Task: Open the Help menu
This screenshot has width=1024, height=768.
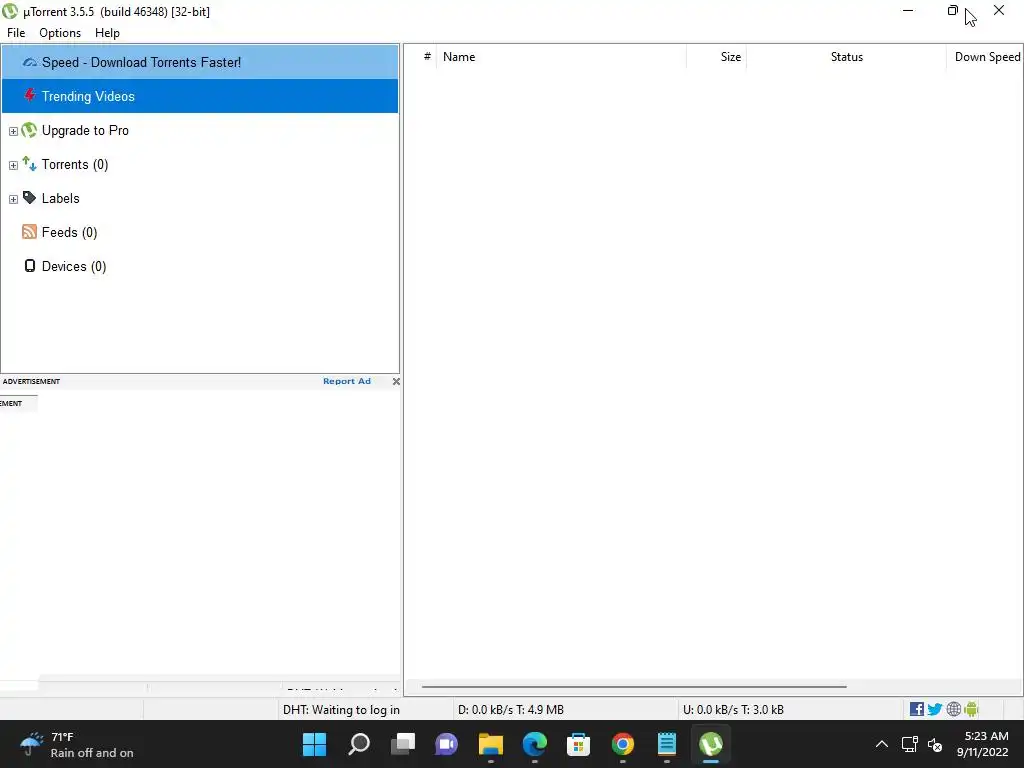Action: pos(107,33)
